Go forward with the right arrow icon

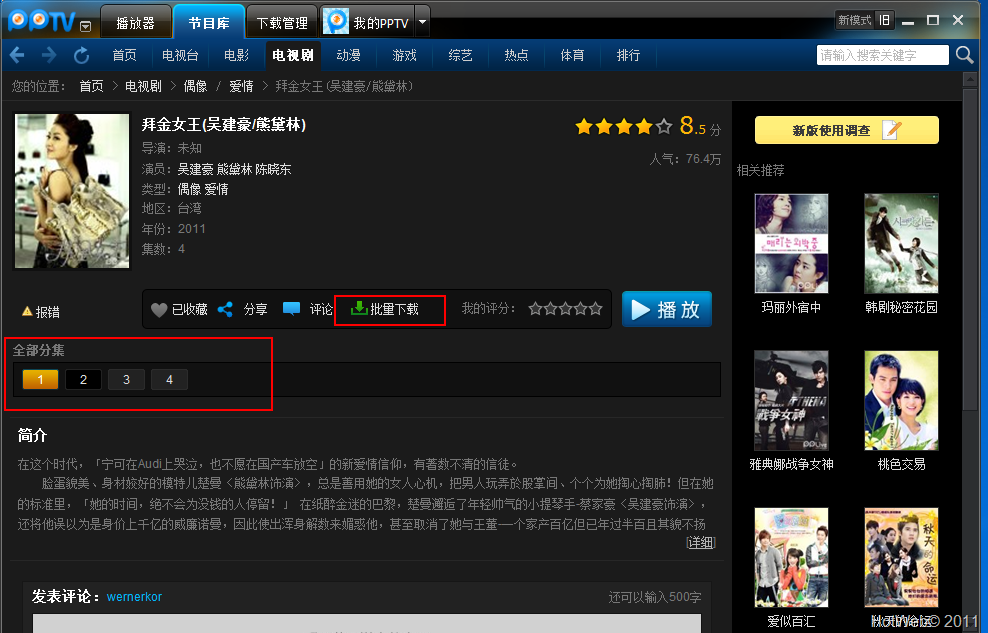[x=49, y=55]
